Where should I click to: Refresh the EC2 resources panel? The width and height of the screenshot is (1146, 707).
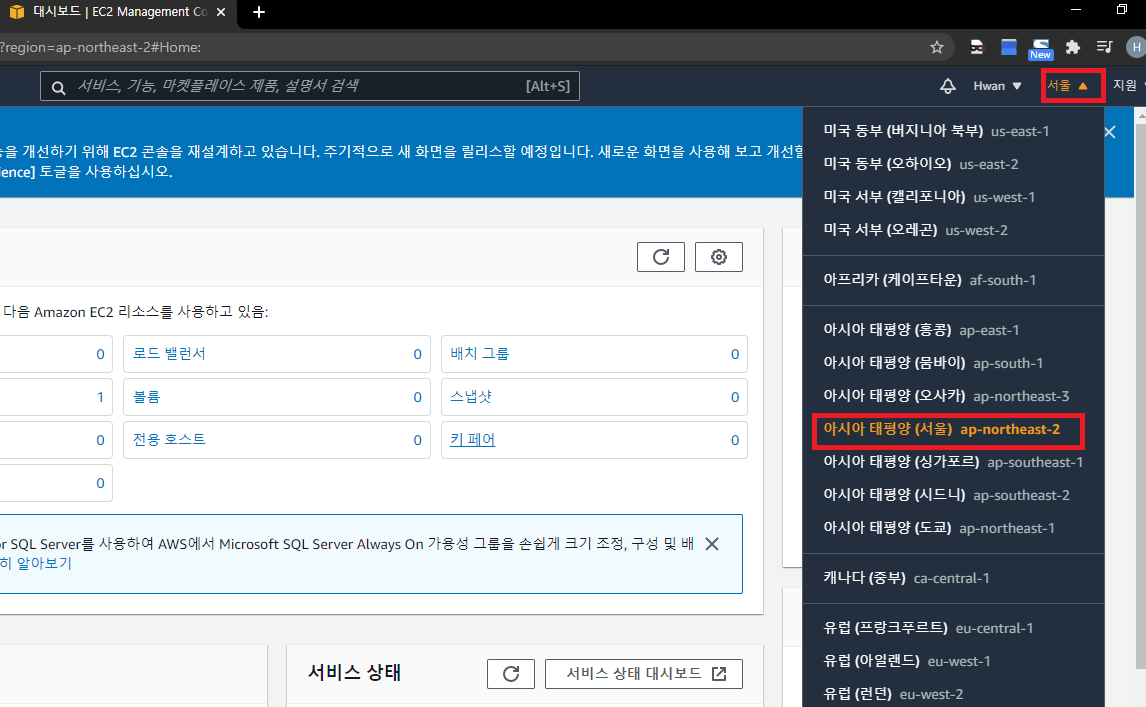[661, 257]
